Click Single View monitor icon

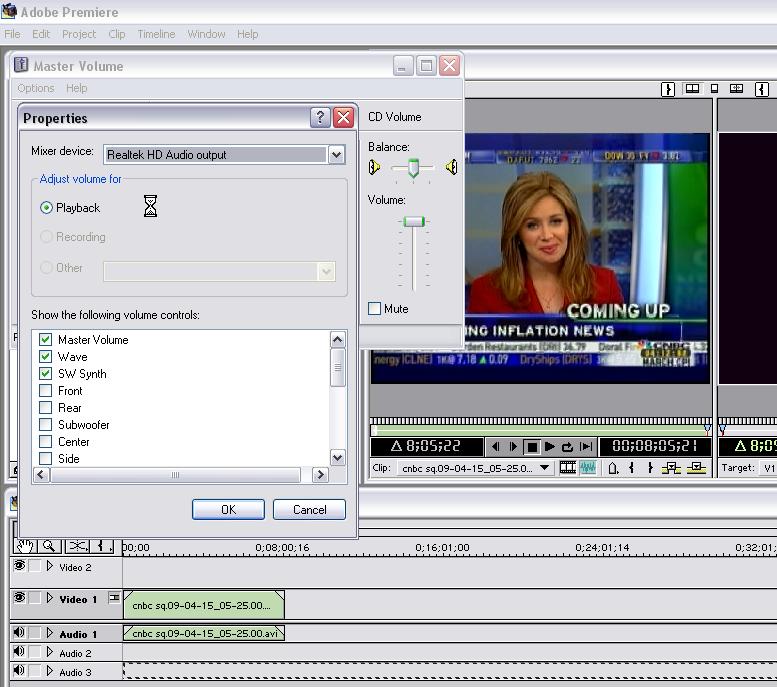715,89
